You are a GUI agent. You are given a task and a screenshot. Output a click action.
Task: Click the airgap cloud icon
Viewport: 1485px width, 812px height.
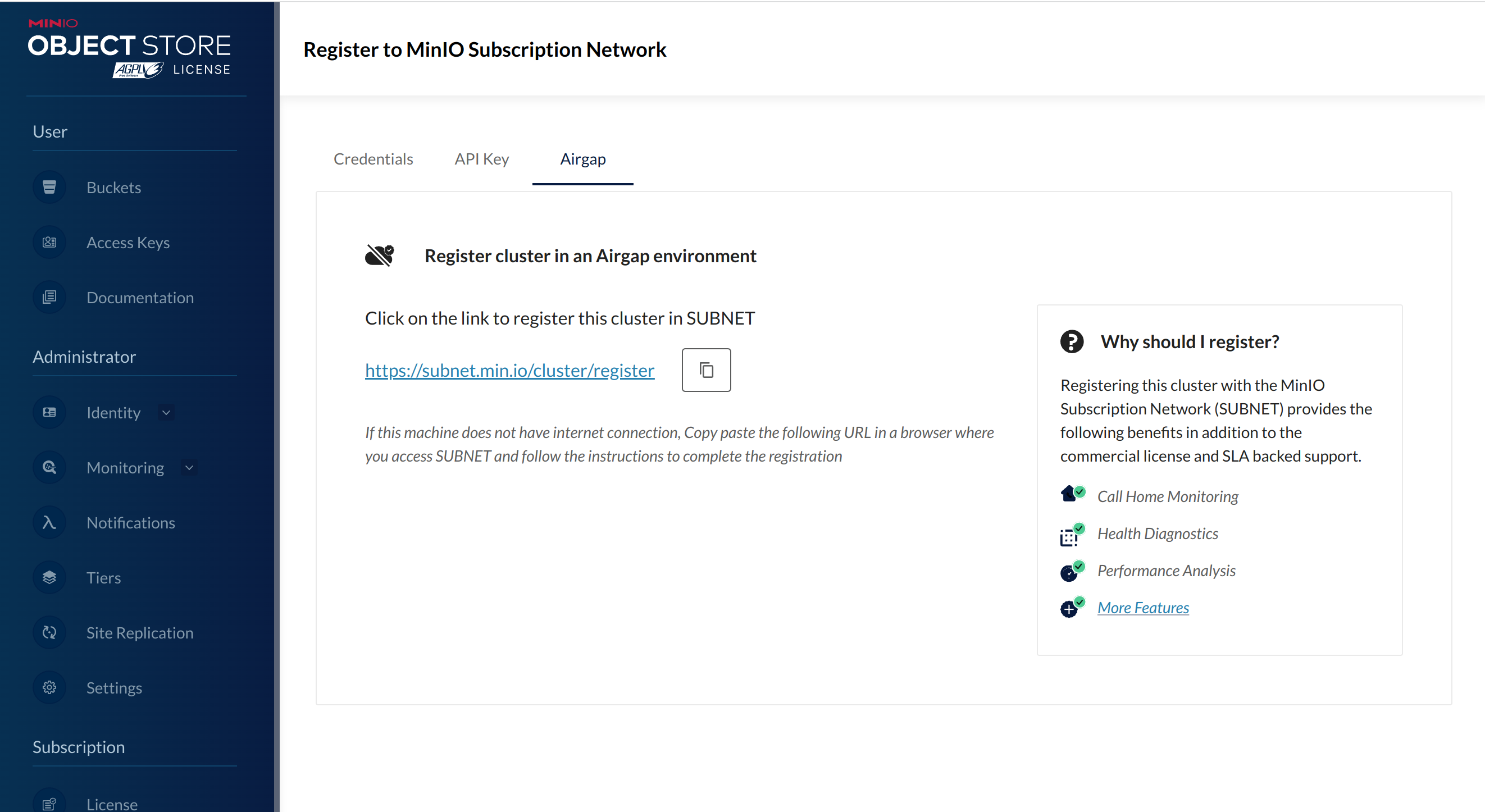click(381, 255)
